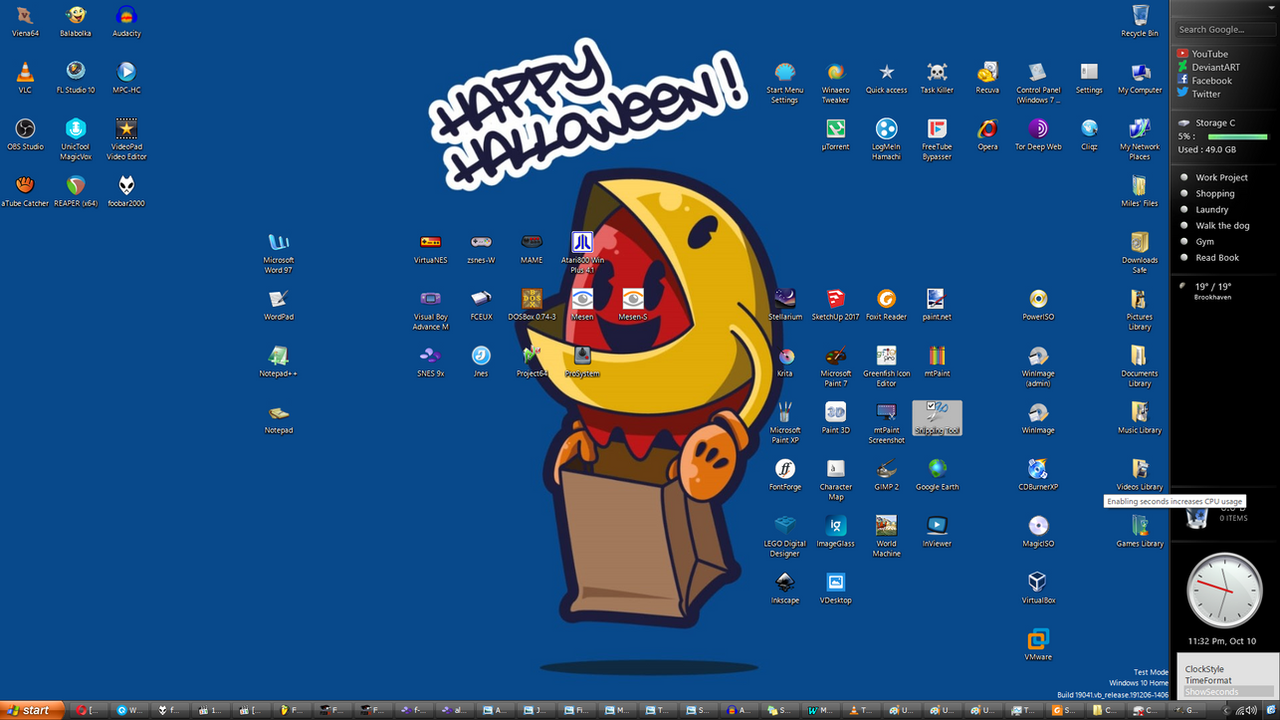Launch Blender-like FontForge icon
The image size is (1280, 720).
coord(785,474)
